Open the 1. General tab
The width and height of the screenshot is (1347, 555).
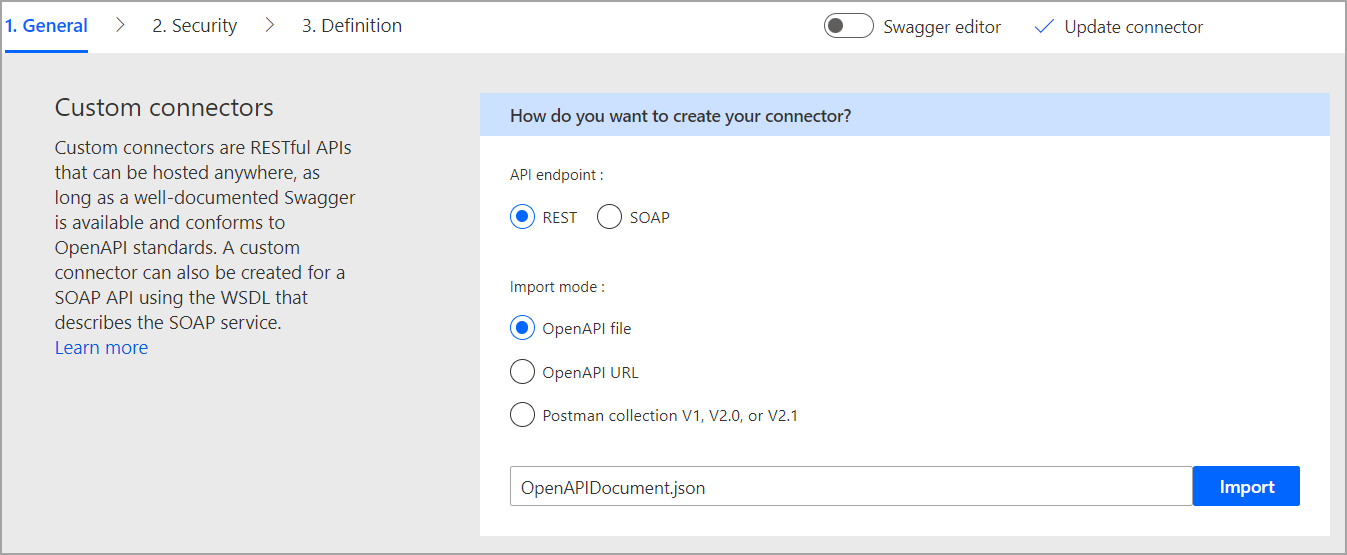coord(46,26)
